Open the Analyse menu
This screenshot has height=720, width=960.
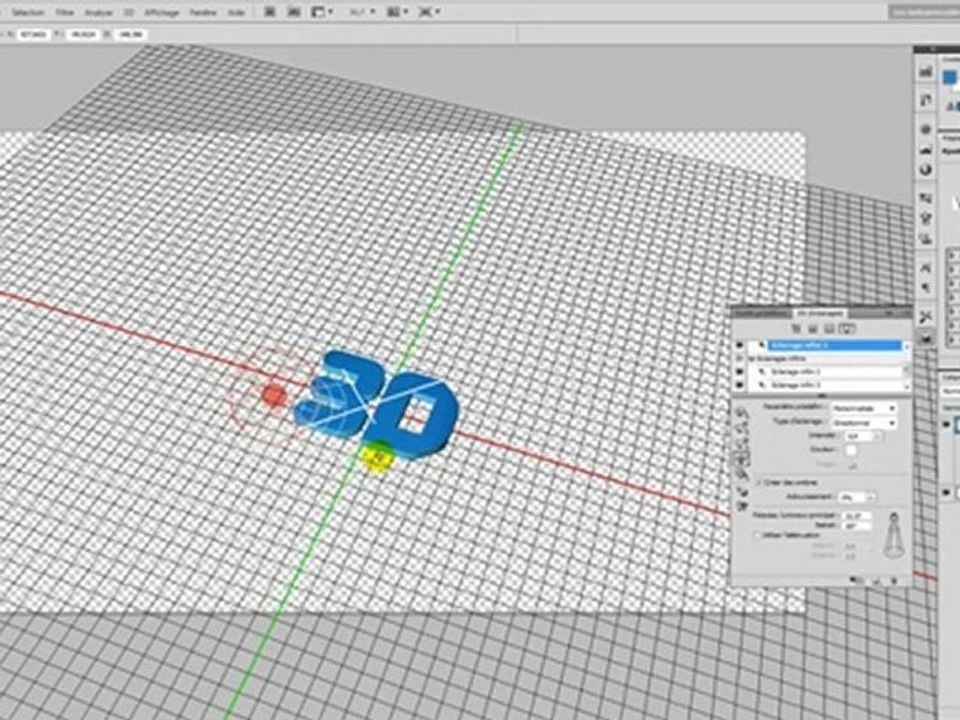point(98,12)
